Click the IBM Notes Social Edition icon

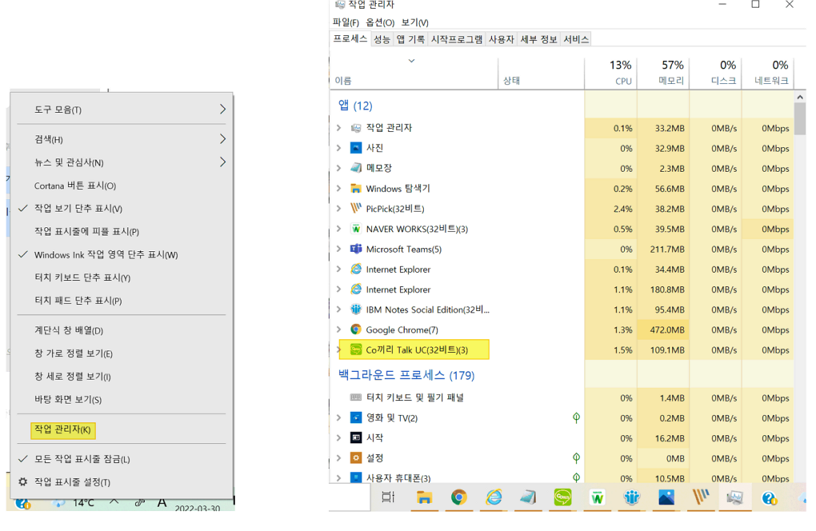(x=356, y=309)
